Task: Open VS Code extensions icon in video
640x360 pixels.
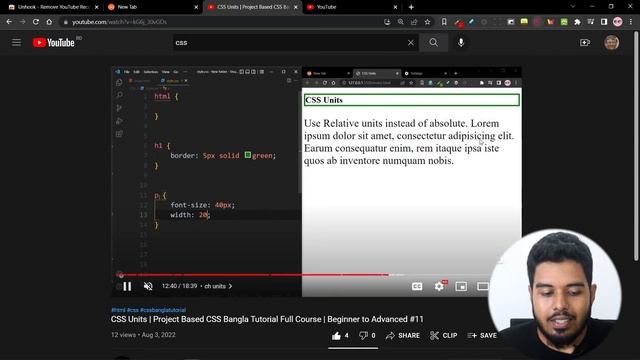Action: click(119, 134)
